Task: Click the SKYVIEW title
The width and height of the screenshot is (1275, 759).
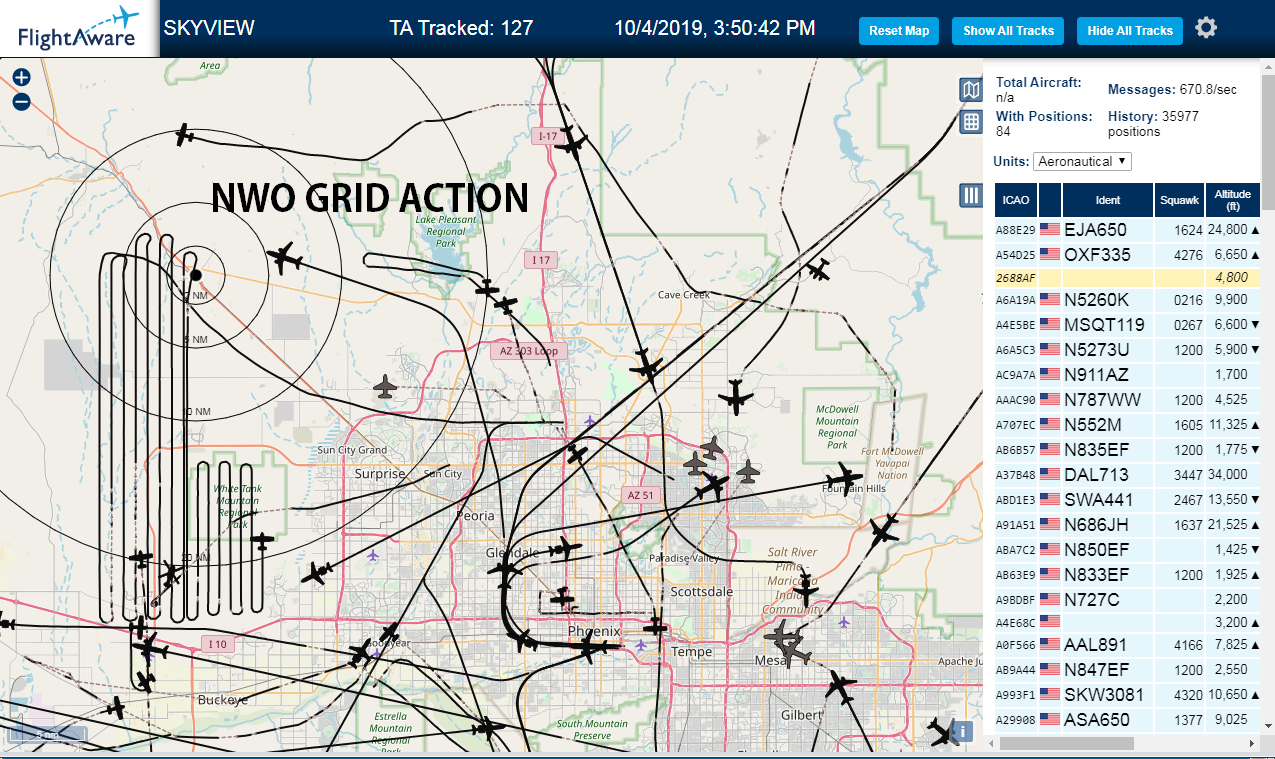Action: 209,28
